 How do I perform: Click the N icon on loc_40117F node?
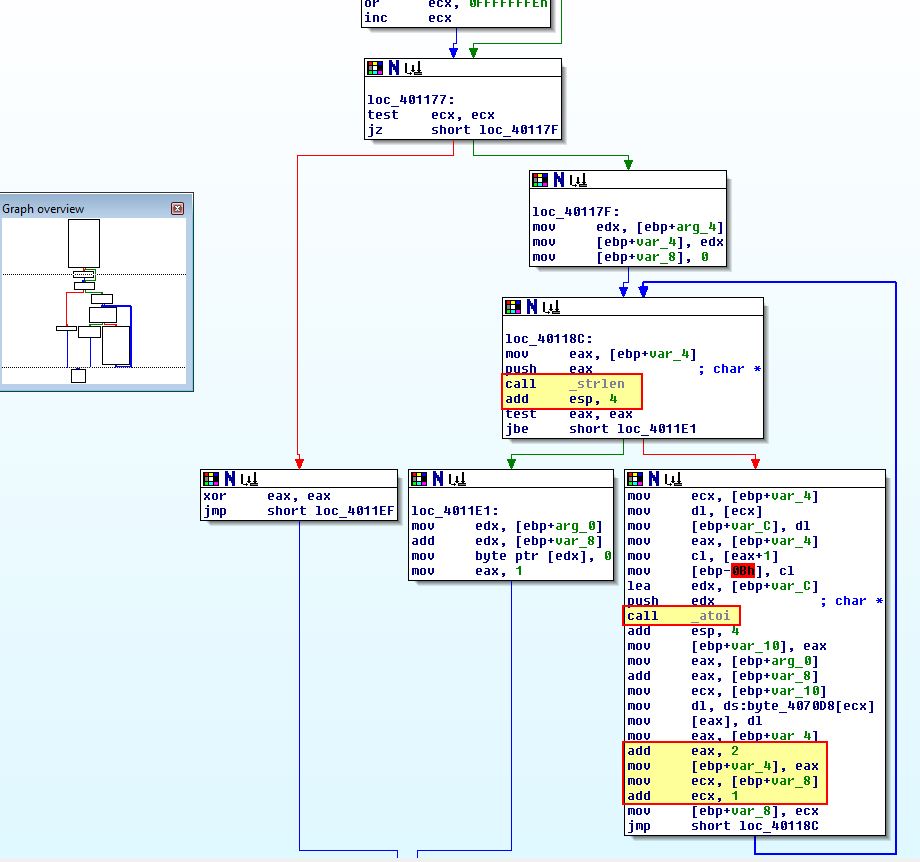coord(559,180)
